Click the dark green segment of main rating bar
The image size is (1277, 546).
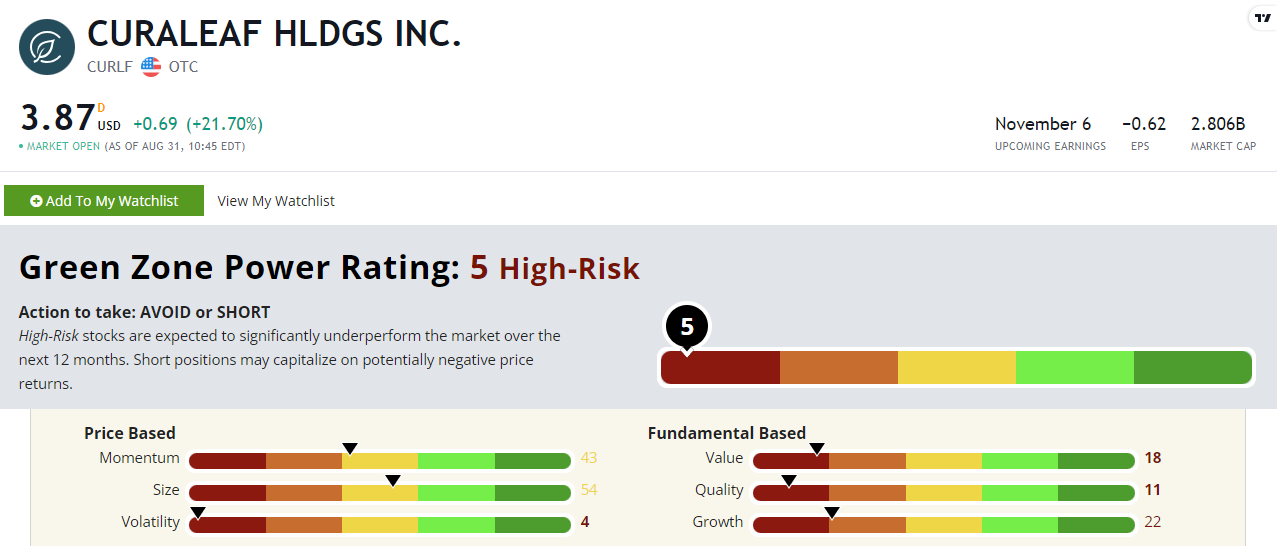point(1192,368)
